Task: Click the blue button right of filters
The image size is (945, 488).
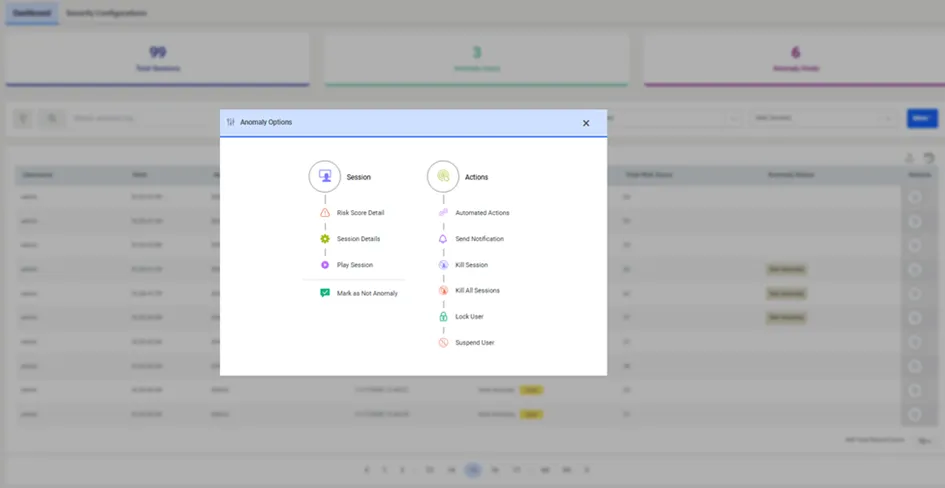Action: point(922,118)
